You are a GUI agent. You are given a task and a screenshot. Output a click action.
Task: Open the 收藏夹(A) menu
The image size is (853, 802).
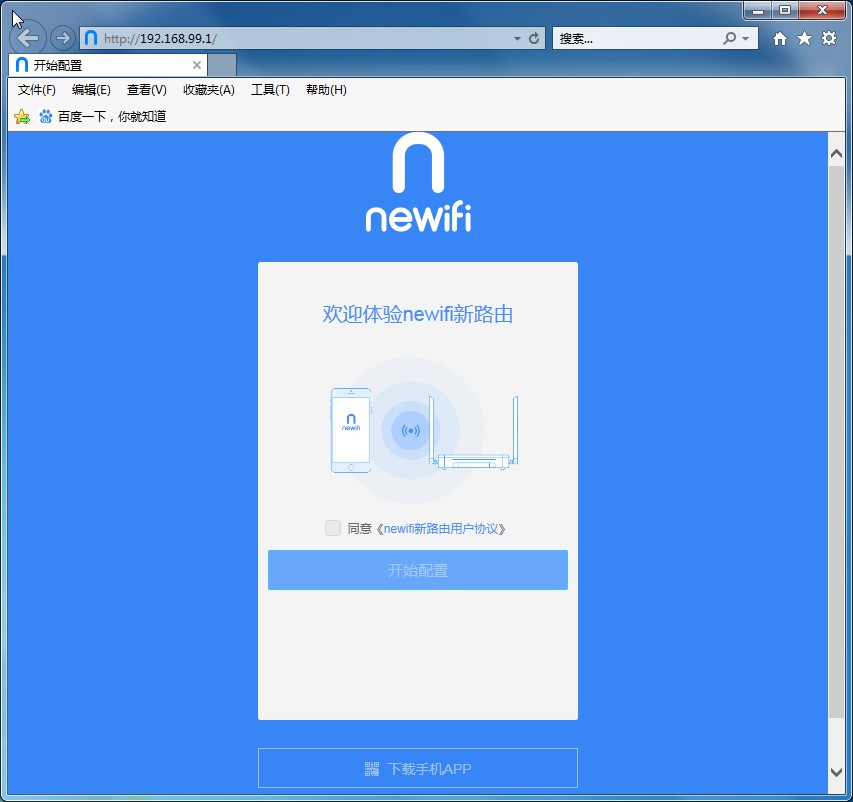click(209, 90)
